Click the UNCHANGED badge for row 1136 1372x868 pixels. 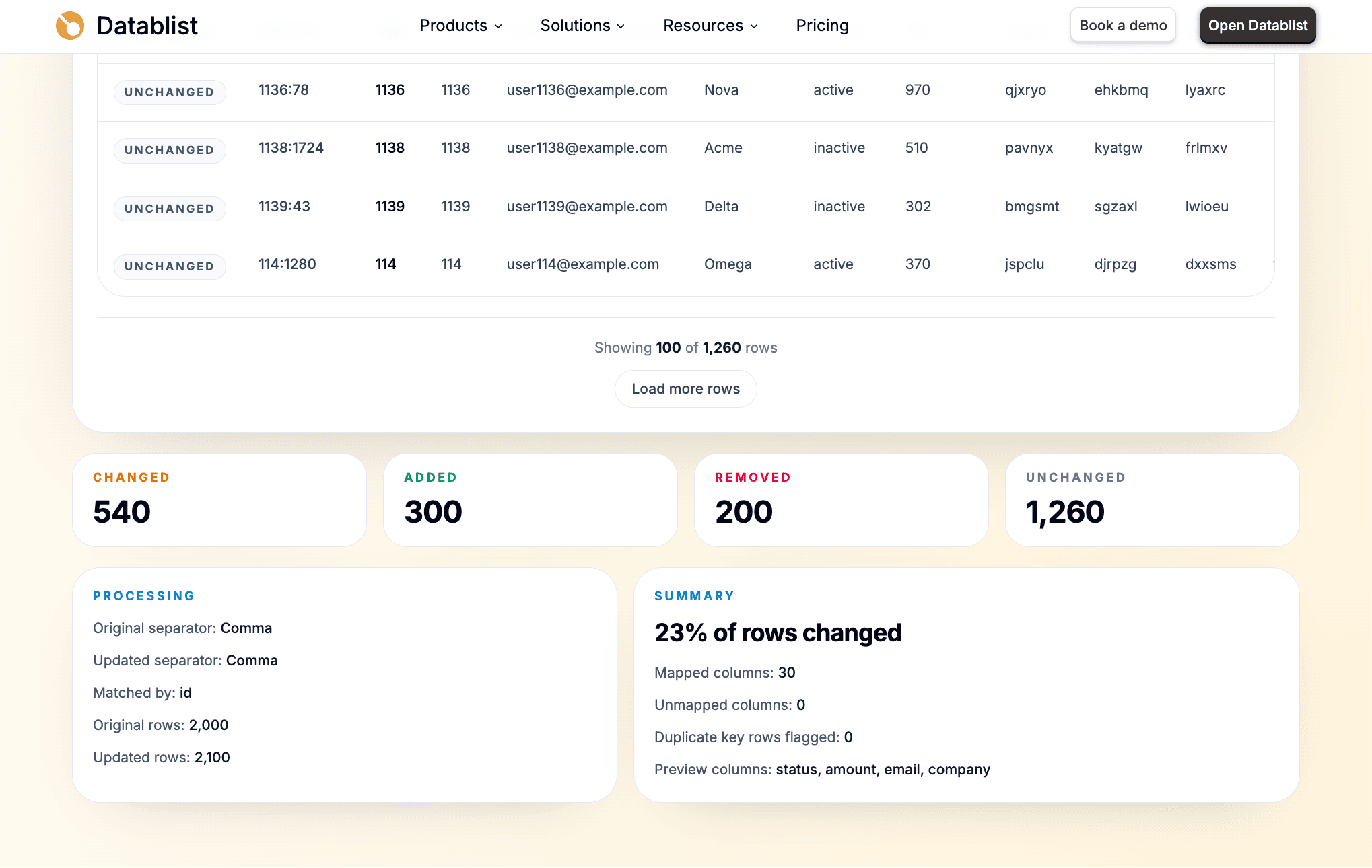tap(170, 92)
